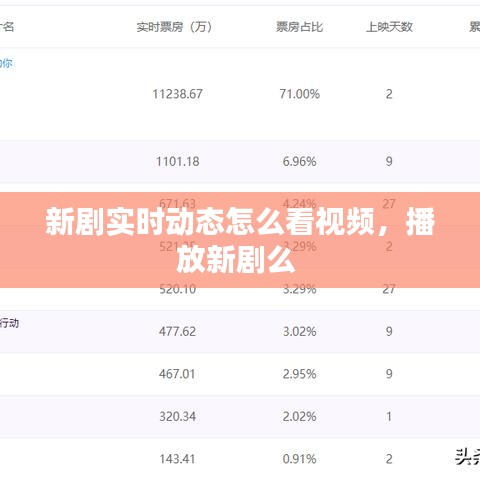
Task: Click the 头条 watermark logo
Action: coord(467,457)
